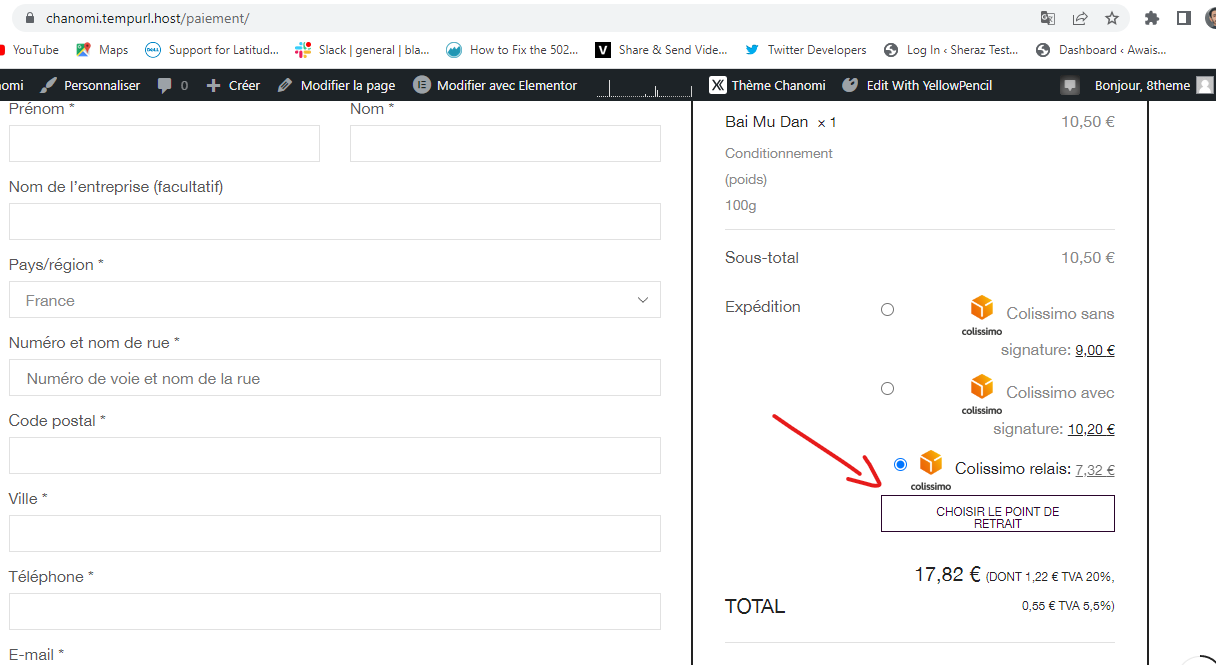Click the Code postal input field
Screen dimensions: 1216x665
pyautogui.click(x=335, y=455)
